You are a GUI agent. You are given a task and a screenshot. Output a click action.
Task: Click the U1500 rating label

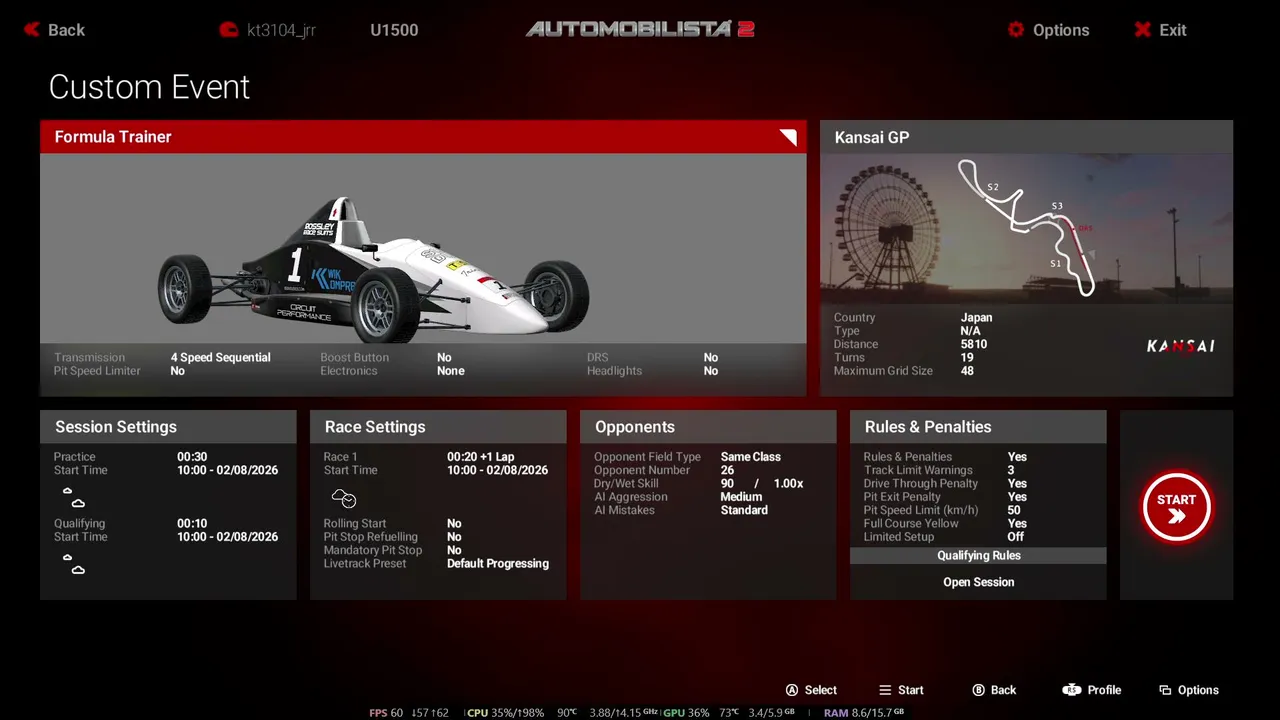pyautogui.click(x=394, y=30)
